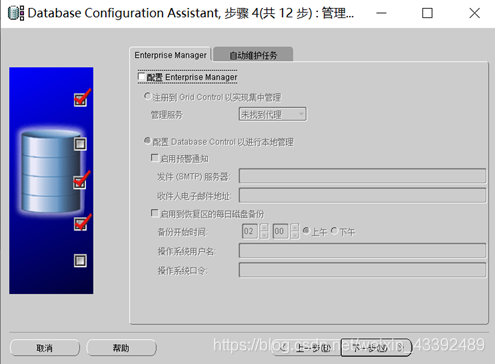The height and width of the screenshot is (364, 495).
Task: Click the 取消 button
Action: click(x=45, y=348)
